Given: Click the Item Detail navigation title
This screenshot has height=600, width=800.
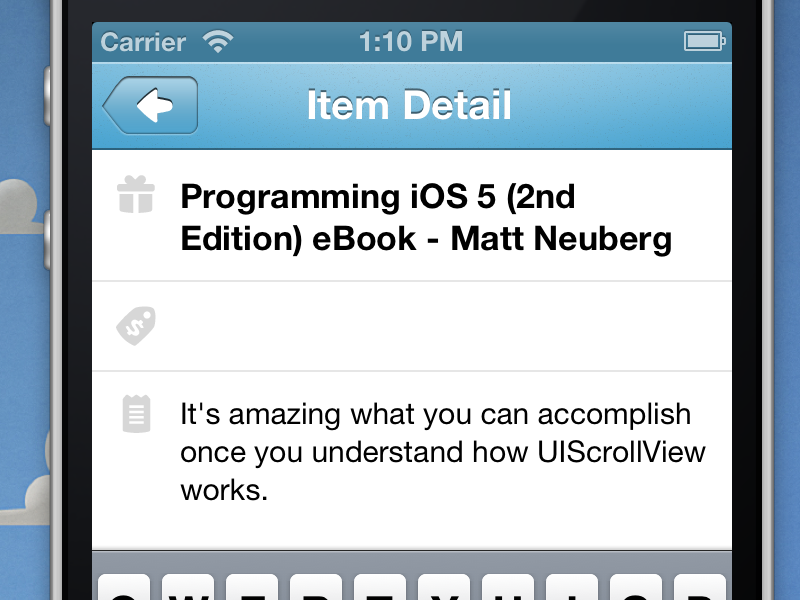Looking at the screenshot, I should click(409, 105).
